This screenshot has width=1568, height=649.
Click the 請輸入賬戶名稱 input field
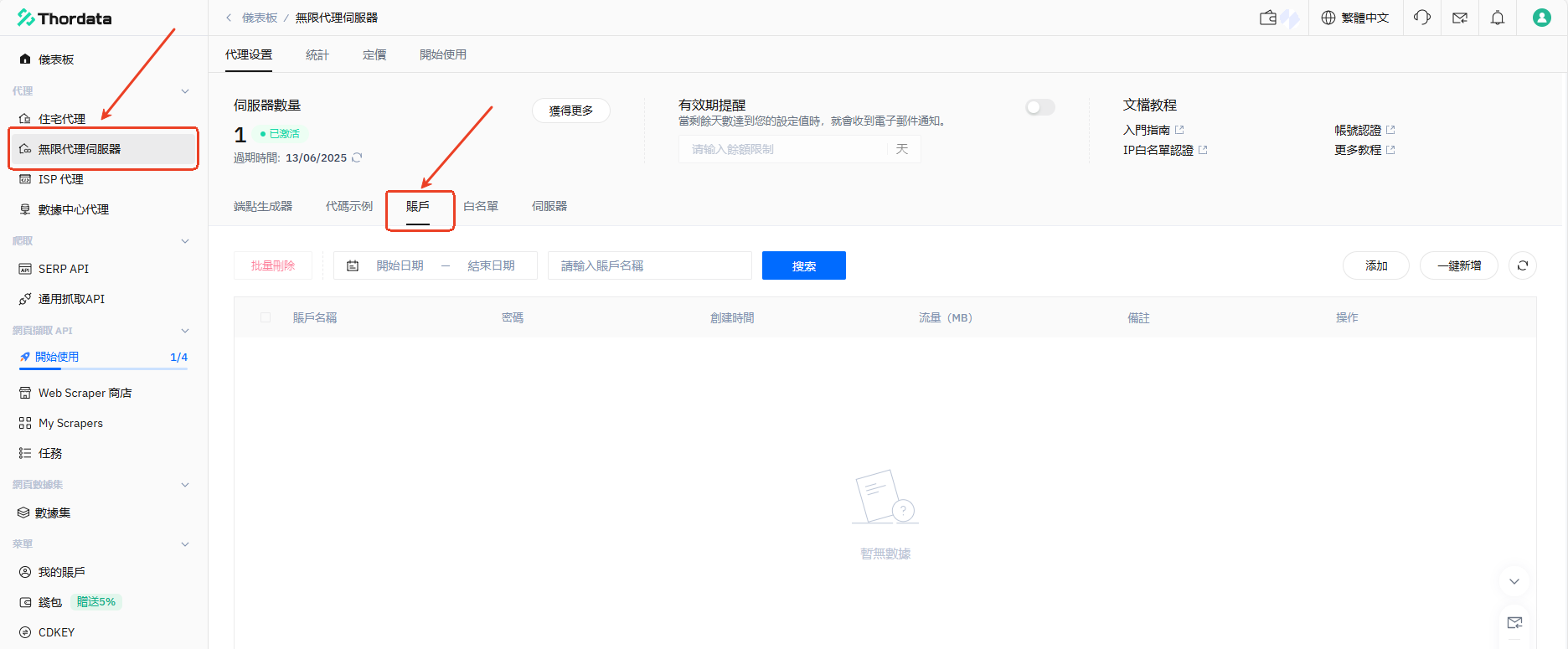tap(649, 265)
